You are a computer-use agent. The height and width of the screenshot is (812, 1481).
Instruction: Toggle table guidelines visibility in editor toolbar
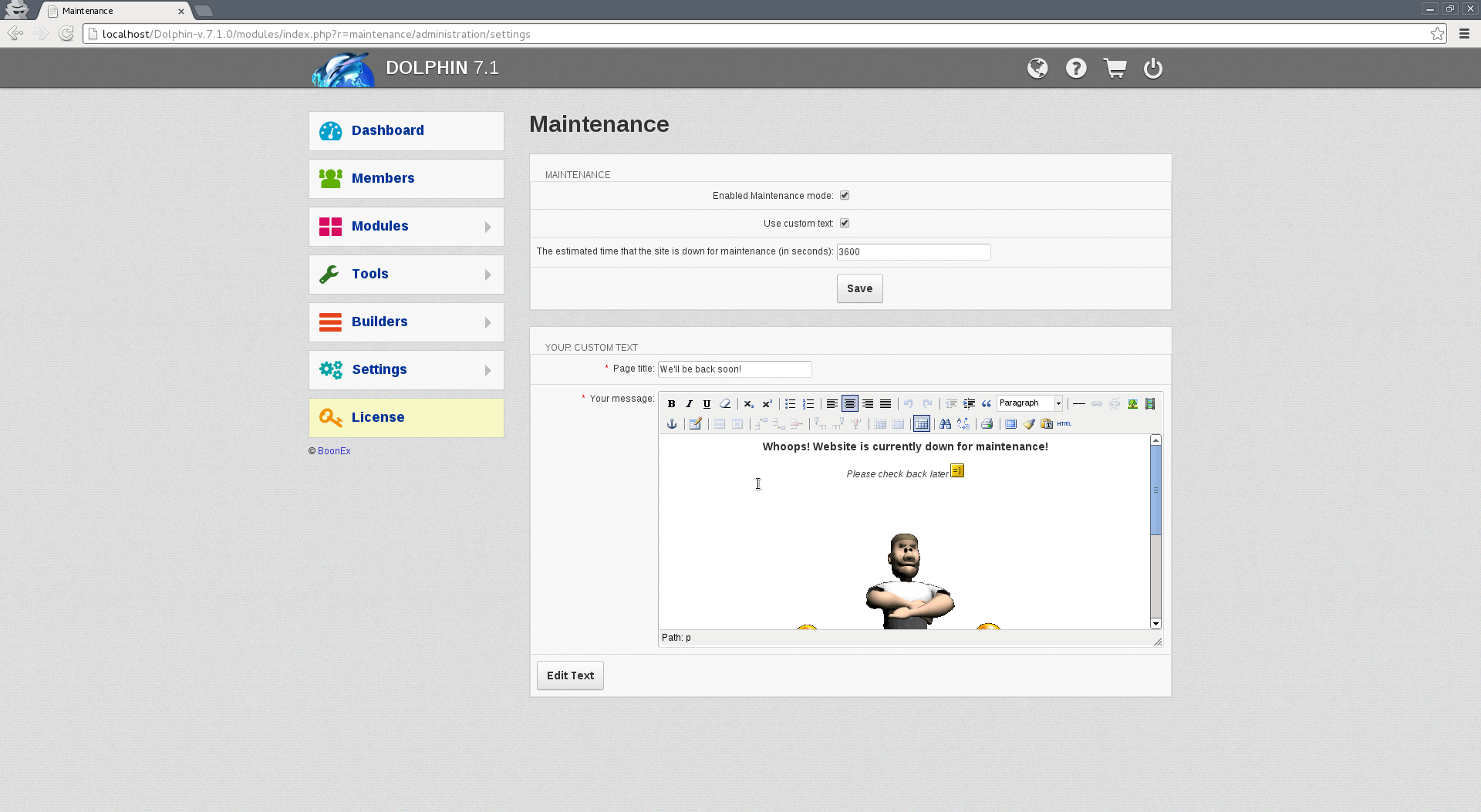click(922, 424)
